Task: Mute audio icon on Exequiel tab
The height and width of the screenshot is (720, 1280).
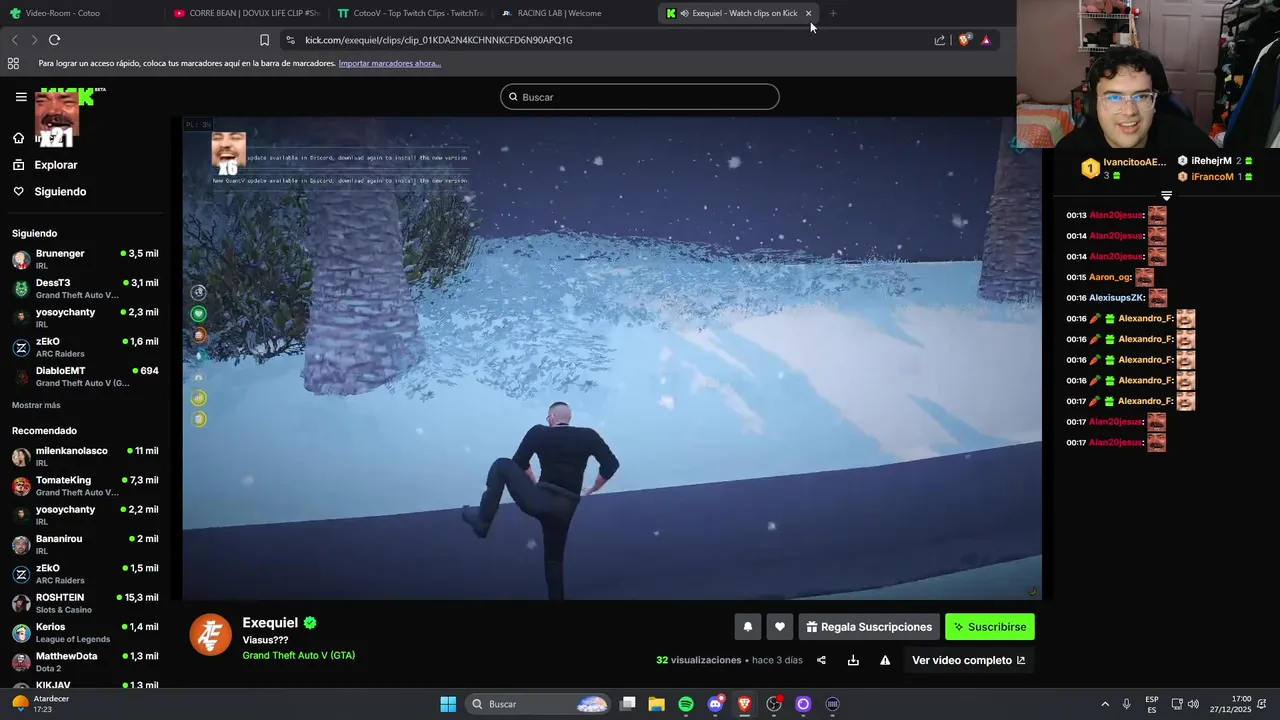Action: (684, 13)
